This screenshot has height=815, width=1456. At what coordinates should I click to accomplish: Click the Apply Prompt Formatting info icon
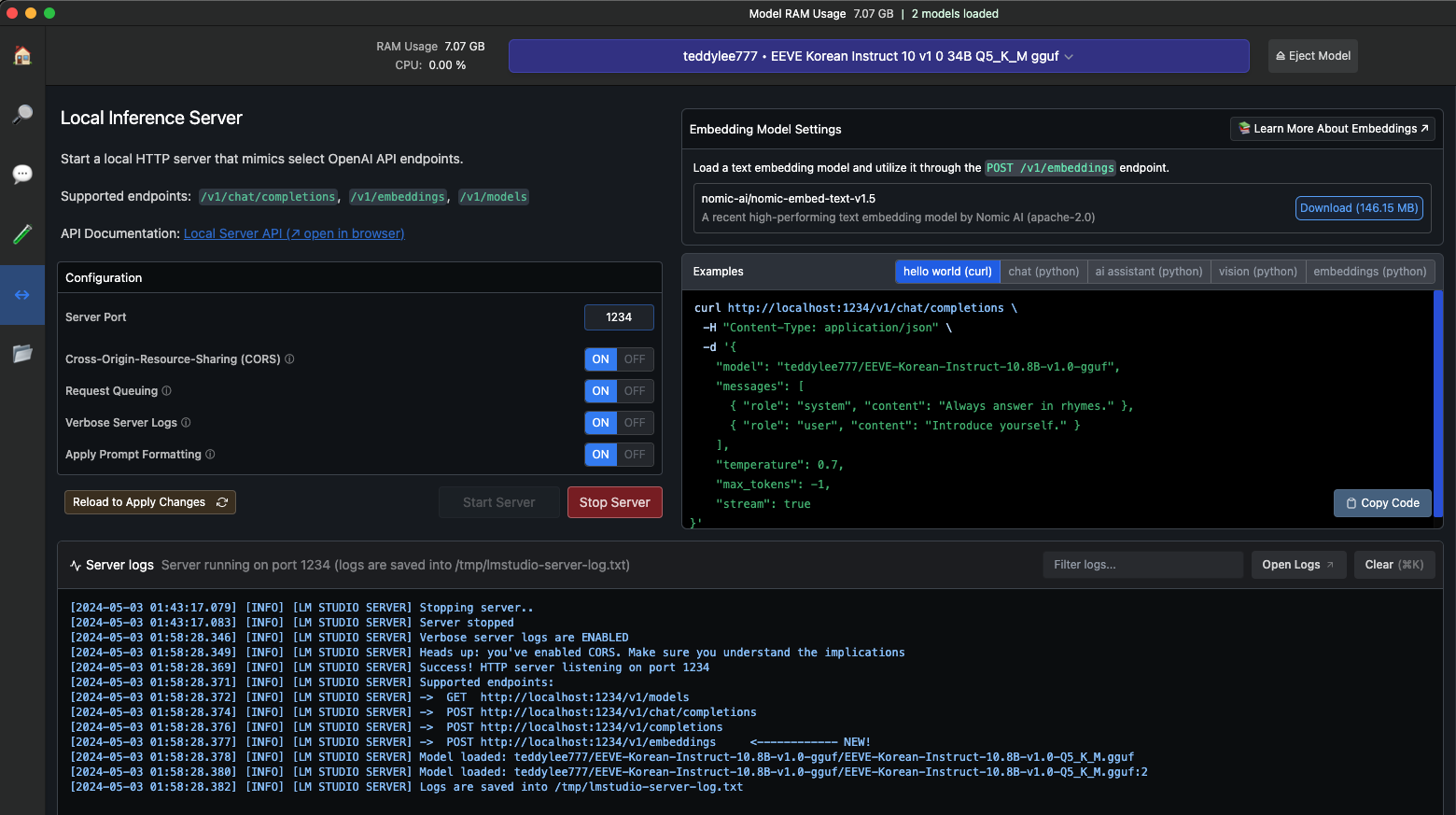pyautogui.click(x=210, y=455)
